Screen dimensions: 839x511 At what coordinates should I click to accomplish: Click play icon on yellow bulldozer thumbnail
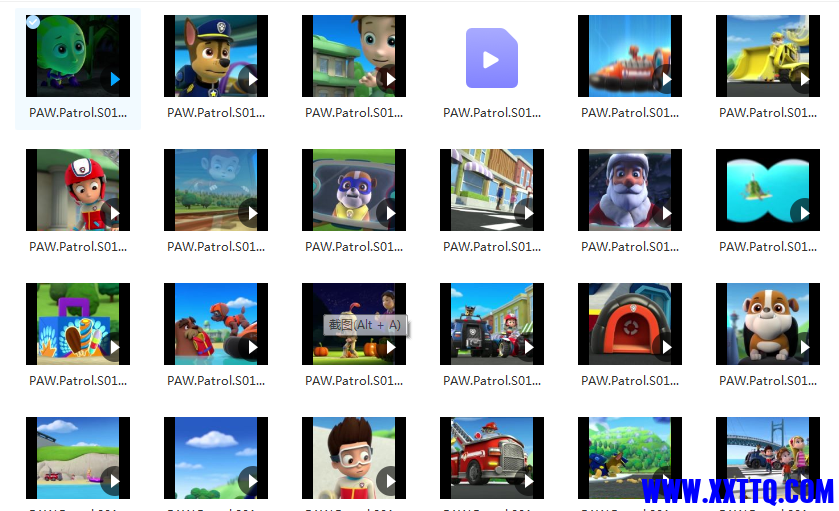tap(805, 79)
